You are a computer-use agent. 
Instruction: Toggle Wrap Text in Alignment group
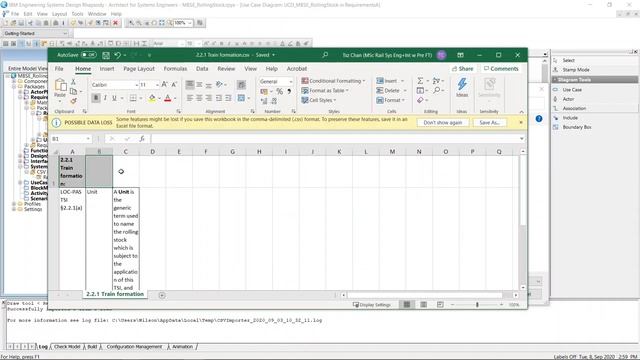coord(241,84)
